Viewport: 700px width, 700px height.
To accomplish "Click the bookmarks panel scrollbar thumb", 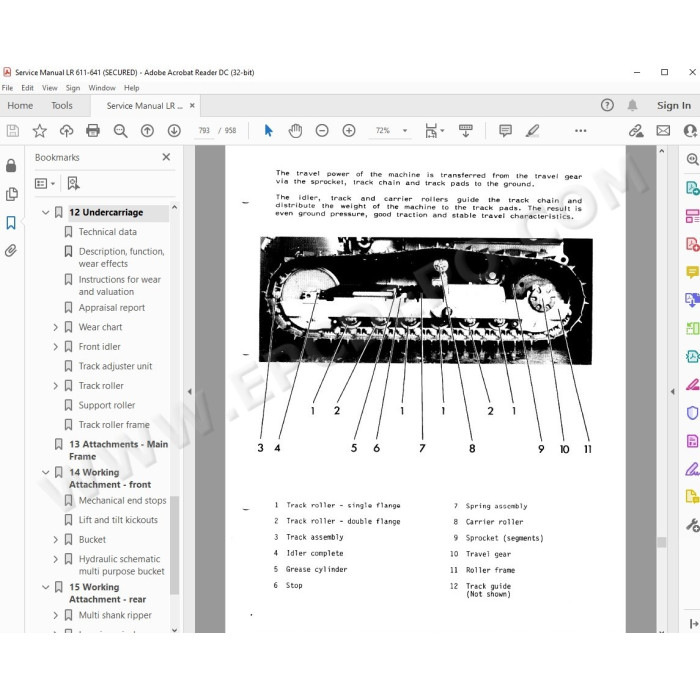I will click(x=175, y=545).
